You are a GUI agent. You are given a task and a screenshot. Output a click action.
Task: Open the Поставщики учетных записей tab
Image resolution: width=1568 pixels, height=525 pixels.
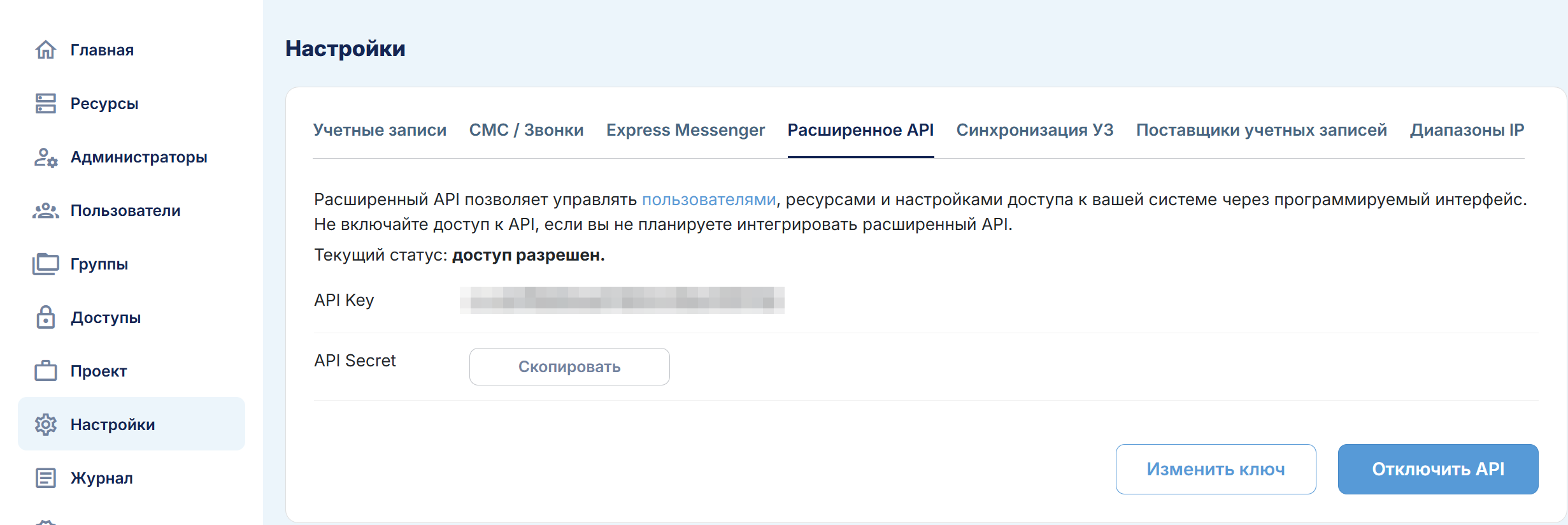1261,130
